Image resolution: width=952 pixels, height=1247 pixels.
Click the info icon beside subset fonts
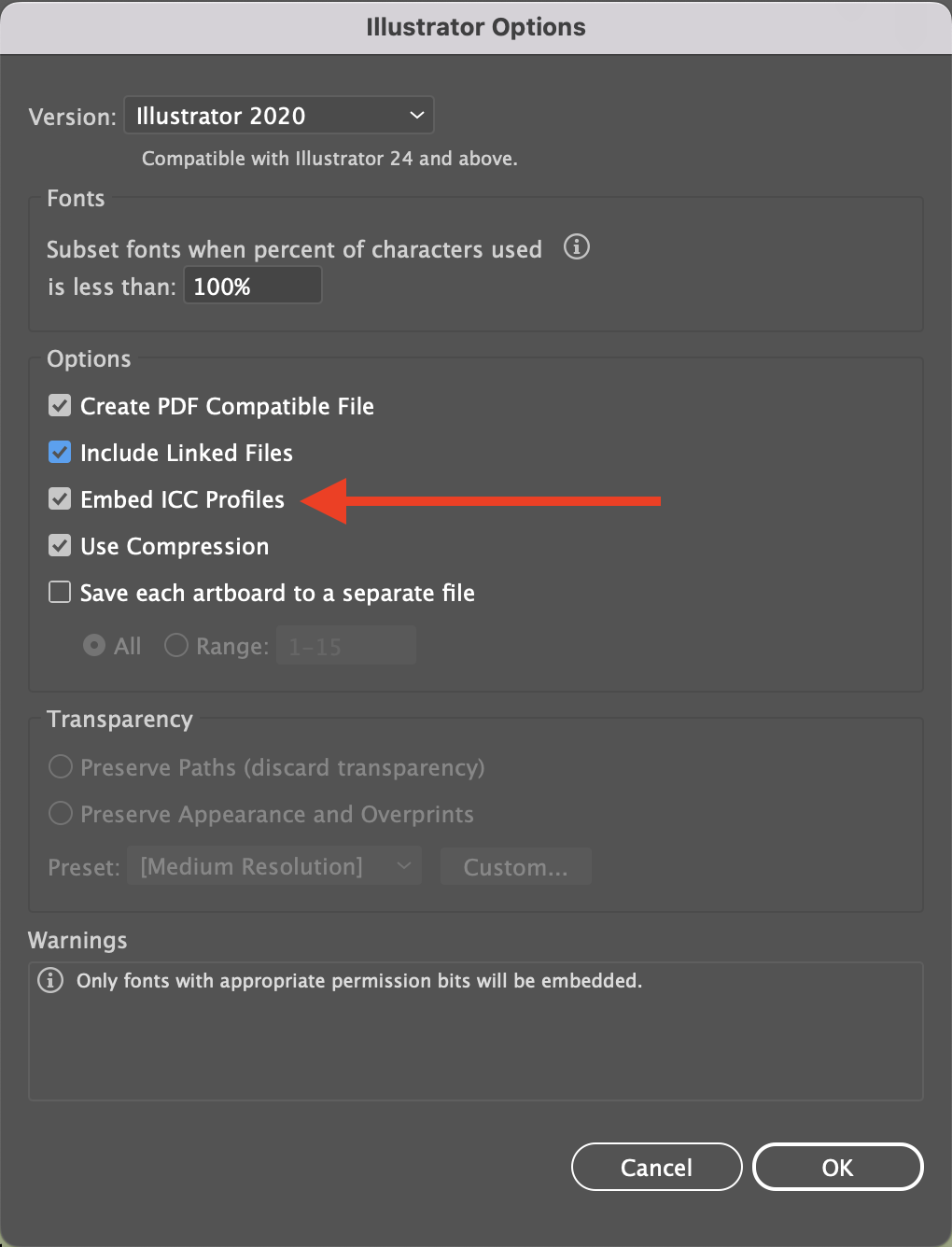[577, 247]
